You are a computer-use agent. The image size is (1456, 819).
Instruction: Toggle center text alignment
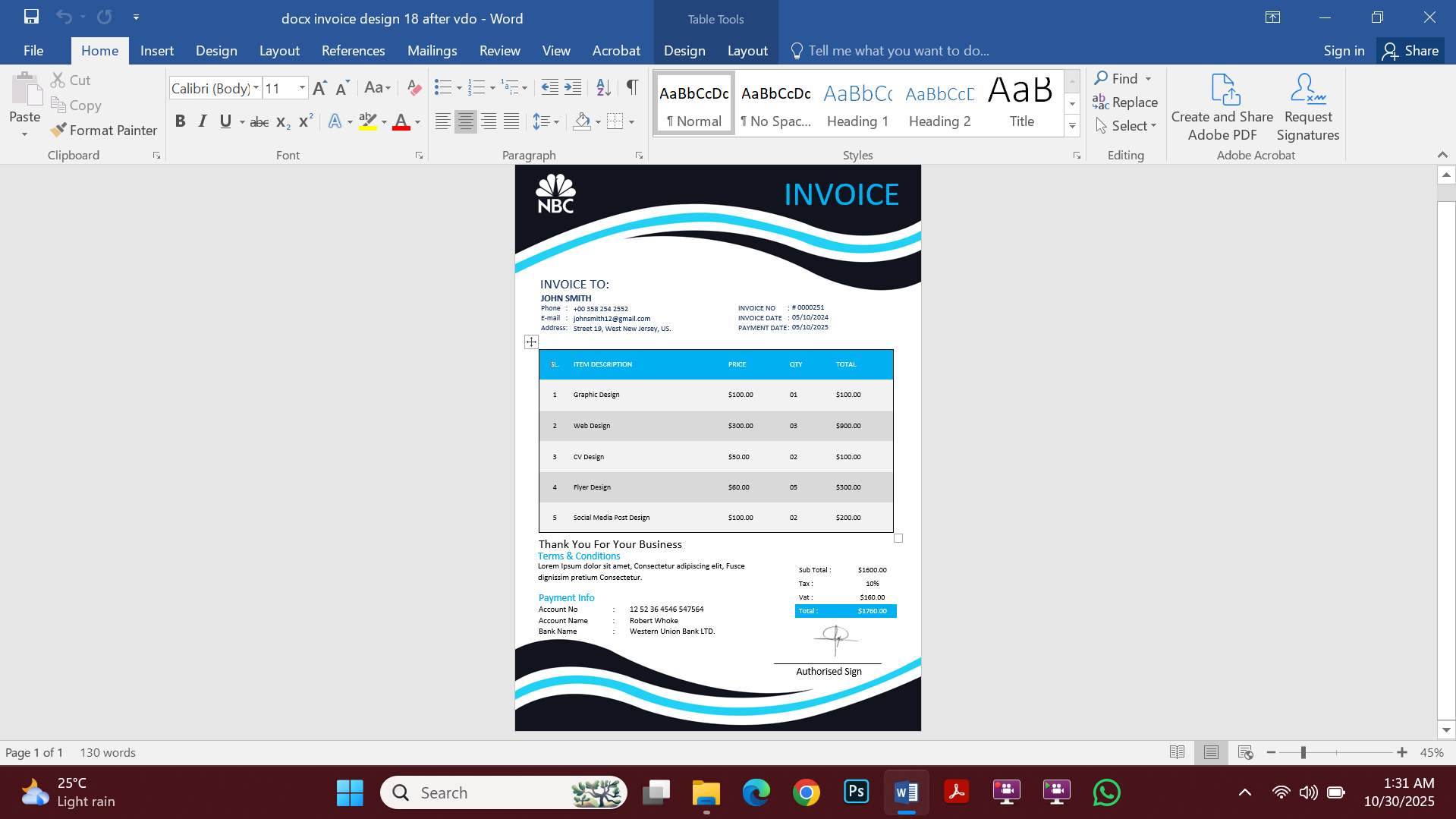[465, 121]
